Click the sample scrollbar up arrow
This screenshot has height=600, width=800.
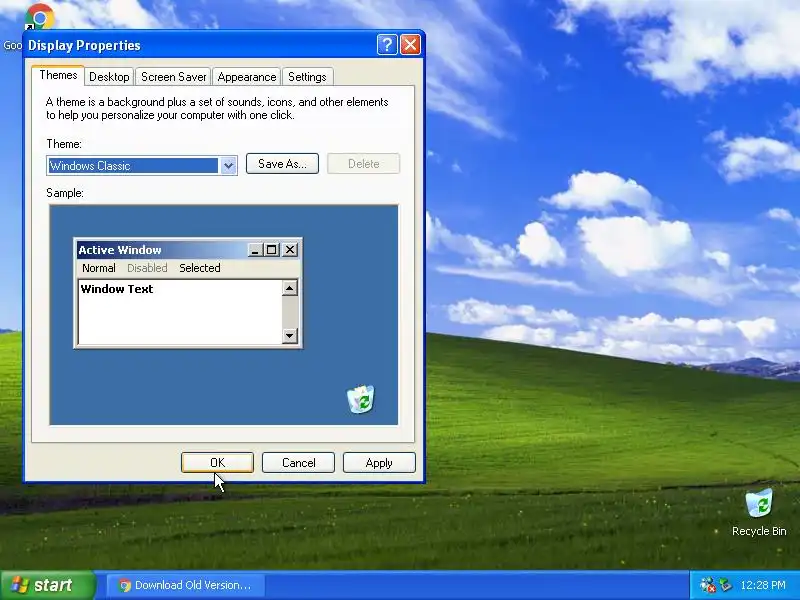(289, 288)
